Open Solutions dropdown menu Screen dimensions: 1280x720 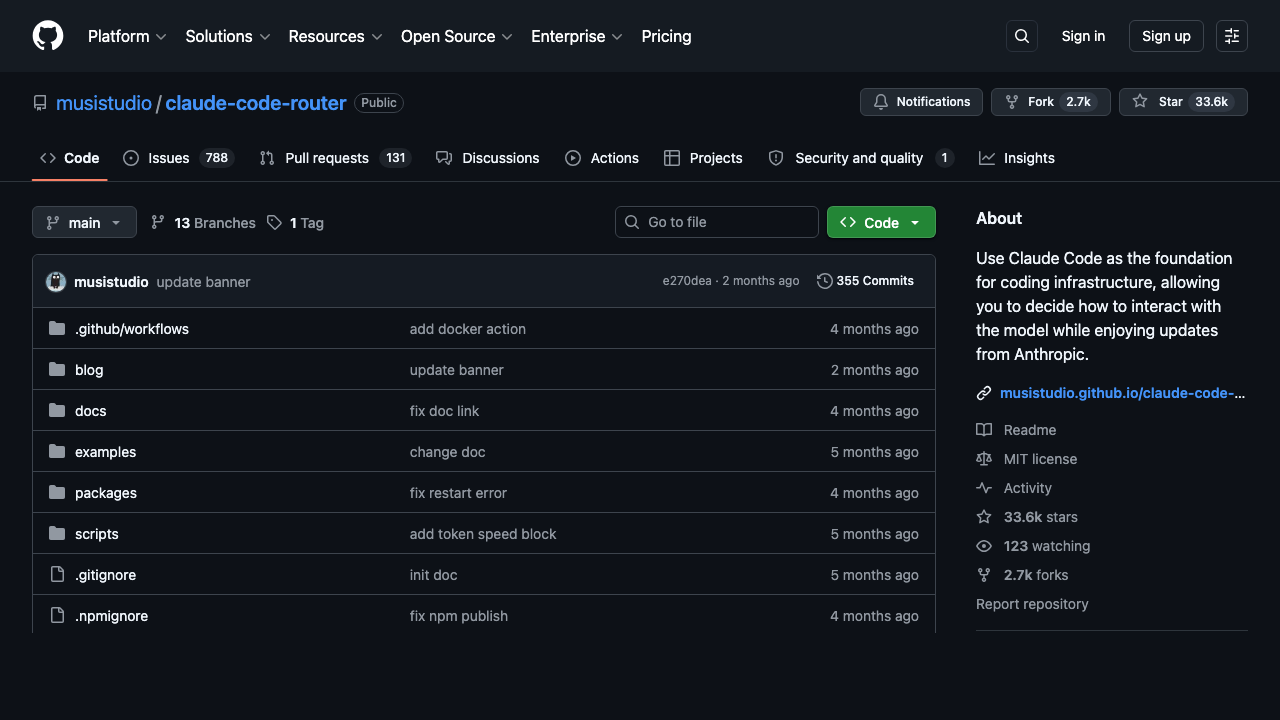point(228,36)
